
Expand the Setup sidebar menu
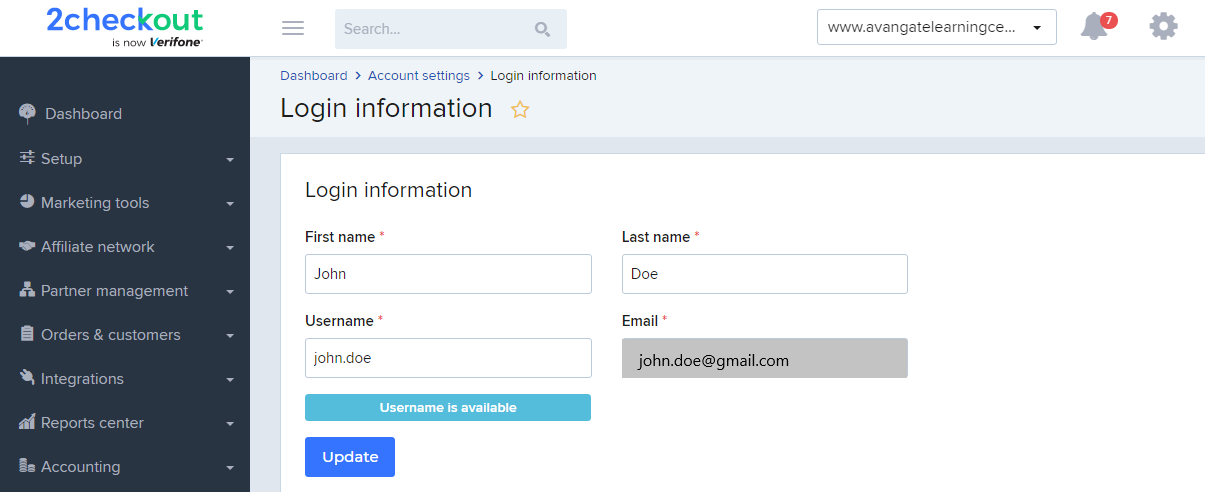[125, 158]
